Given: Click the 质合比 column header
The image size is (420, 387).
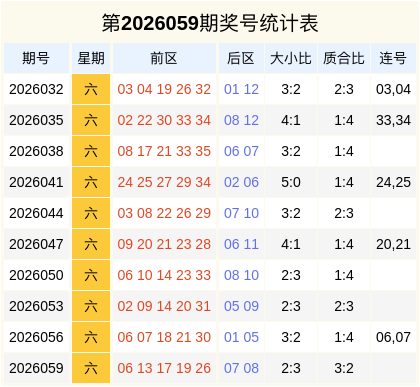Looking at the screenshot, I should click(x=344, y=58).
